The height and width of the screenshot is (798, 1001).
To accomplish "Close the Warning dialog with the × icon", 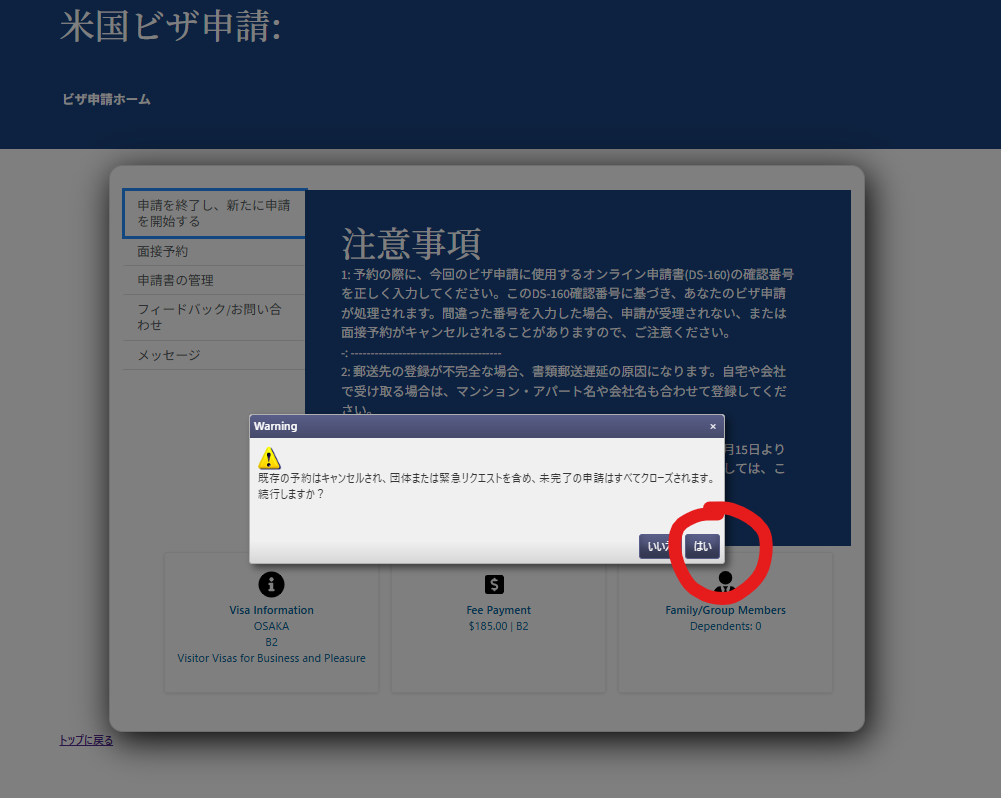I will pyautogui.click(x=713, y=426).
